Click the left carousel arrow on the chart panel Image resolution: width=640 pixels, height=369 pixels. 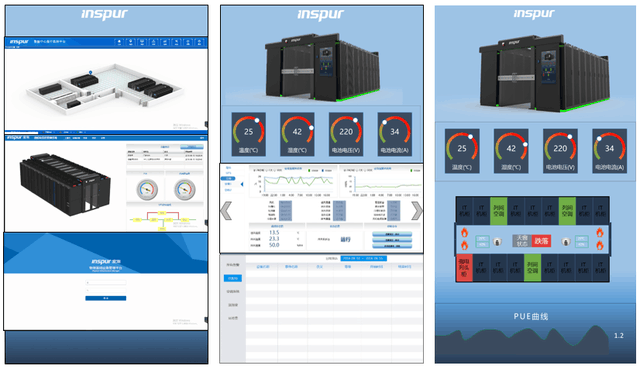point(226,211)
